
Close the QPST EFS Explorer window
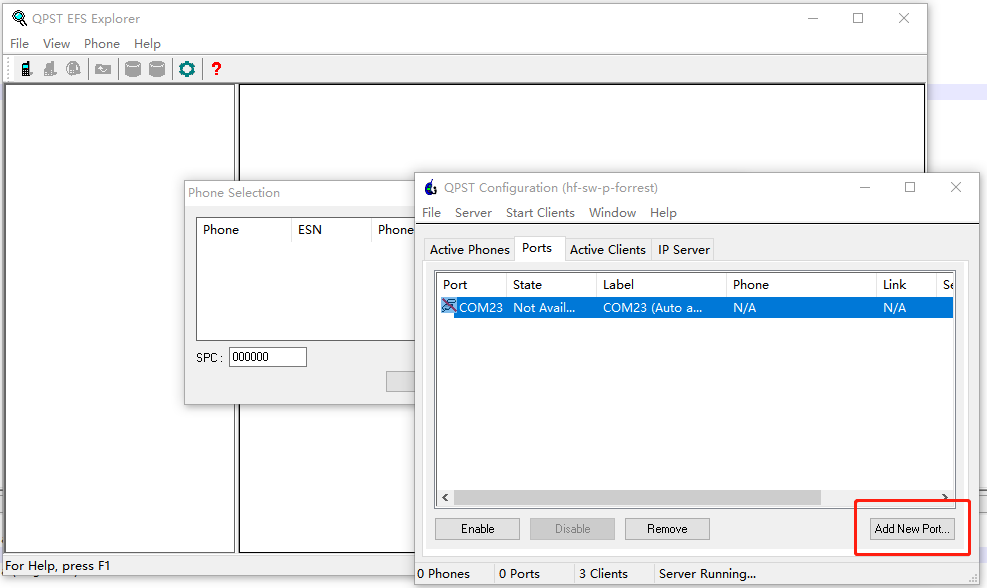point(904,18)
